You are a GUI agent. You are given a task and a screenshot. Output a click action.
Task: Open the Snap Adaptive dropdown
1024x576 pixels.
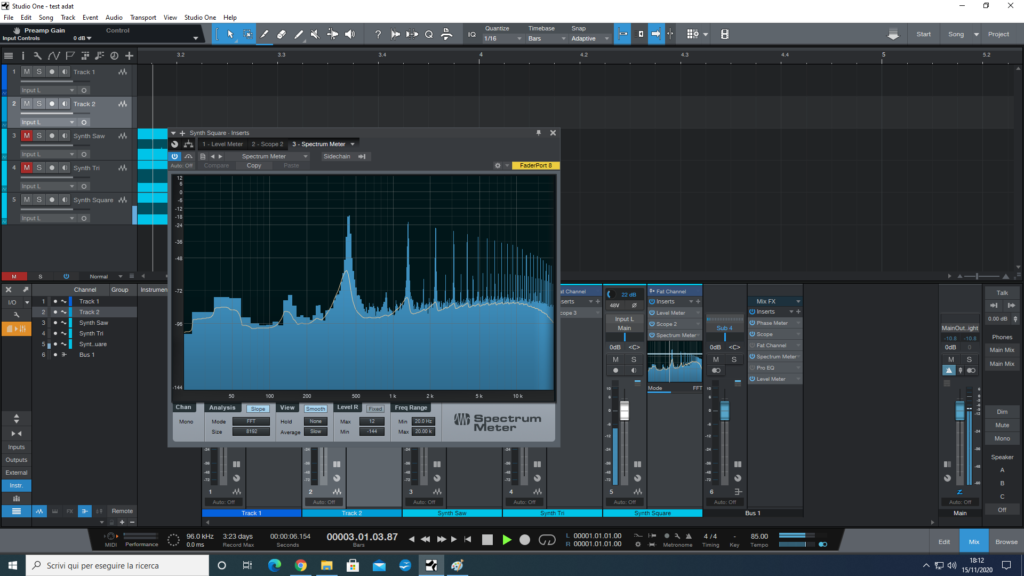(590, 39)
